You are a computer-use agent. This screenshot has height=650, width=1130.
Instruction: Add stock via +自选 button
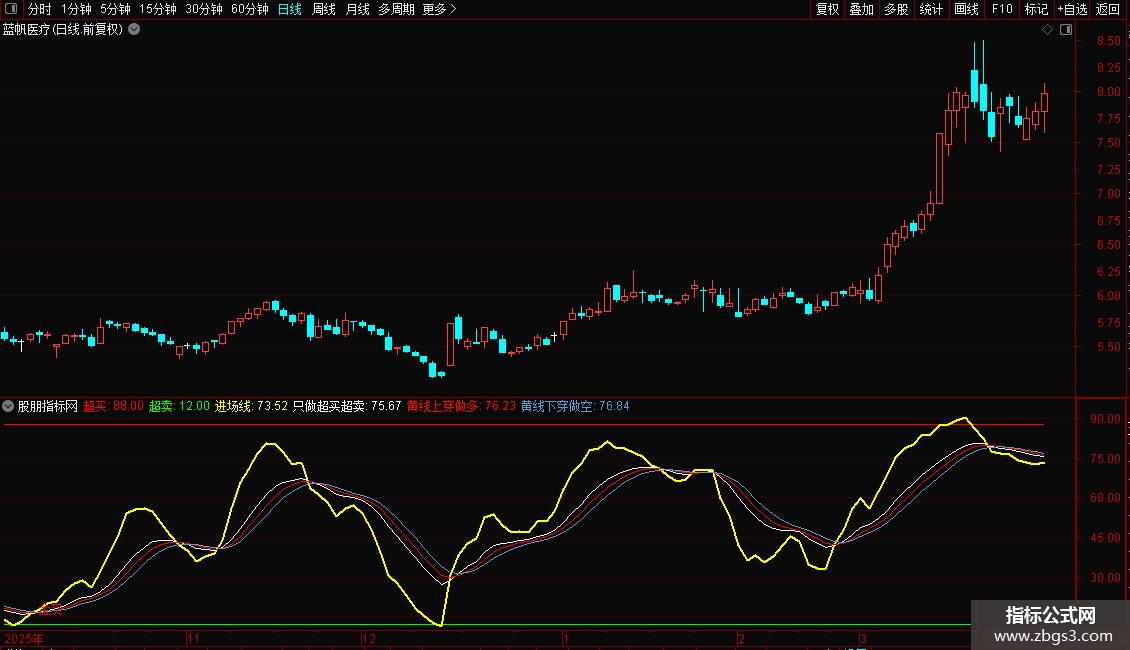pyautogui.click(x=1072, y=9)
